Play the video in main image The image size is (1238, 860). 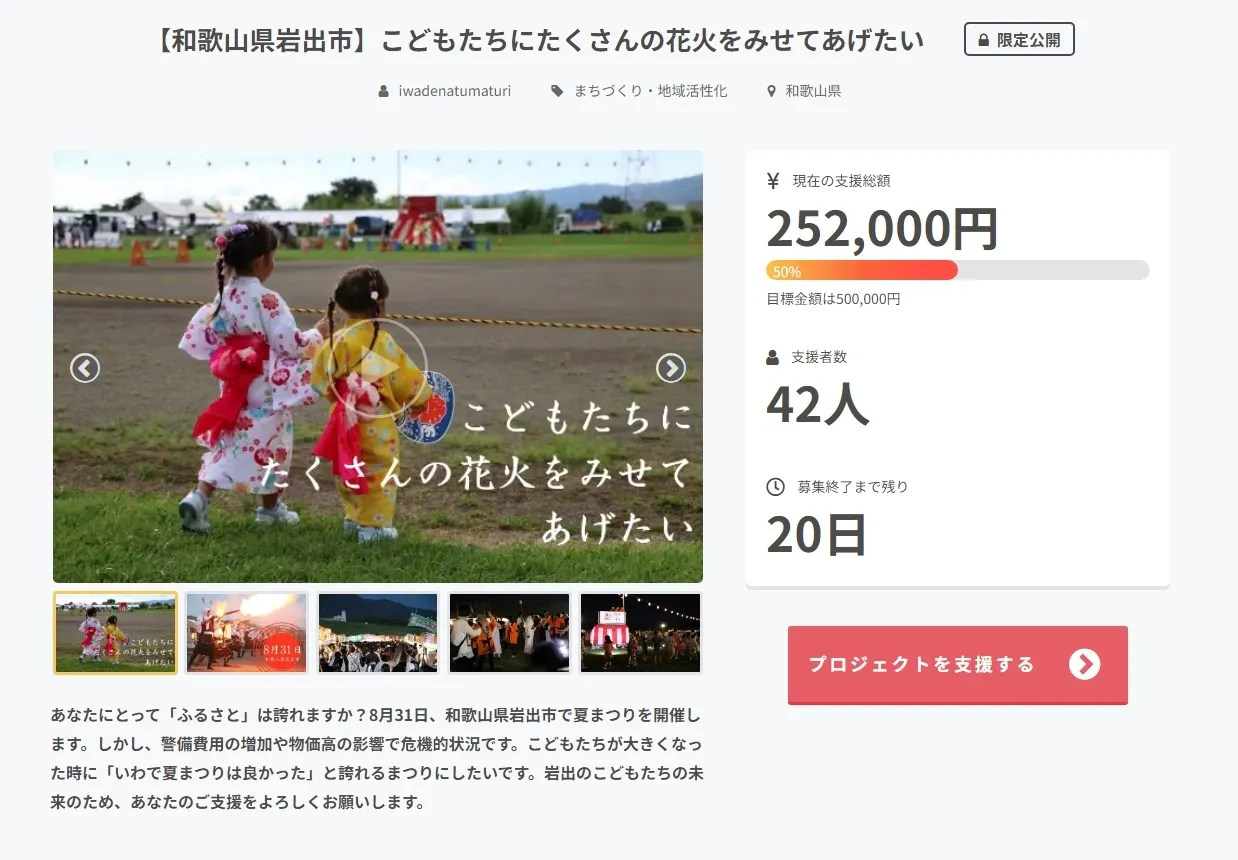[x=377, y=367]
